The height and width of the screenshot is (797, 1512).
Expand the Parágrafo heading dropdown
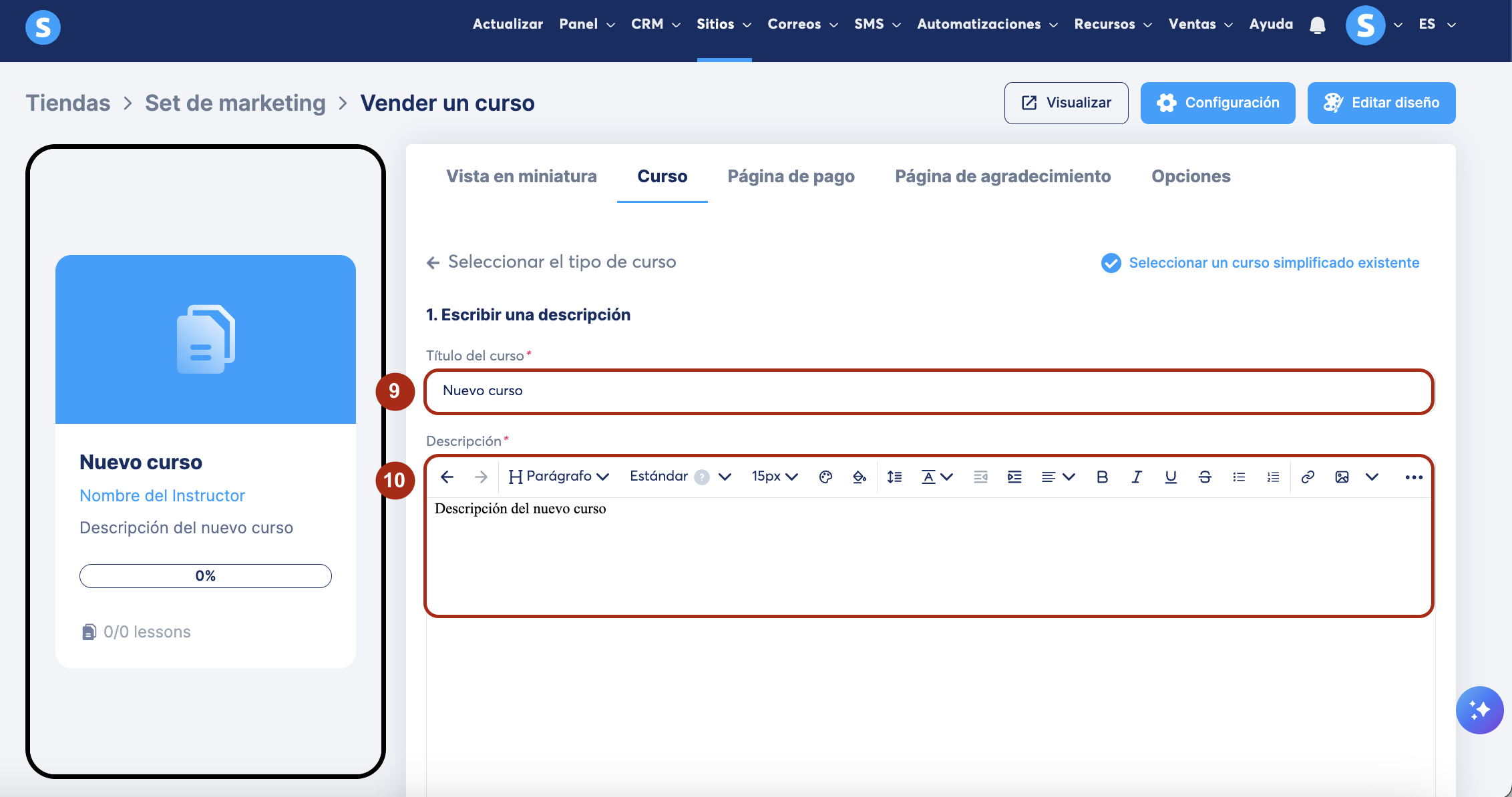click(x=560, y=477)
